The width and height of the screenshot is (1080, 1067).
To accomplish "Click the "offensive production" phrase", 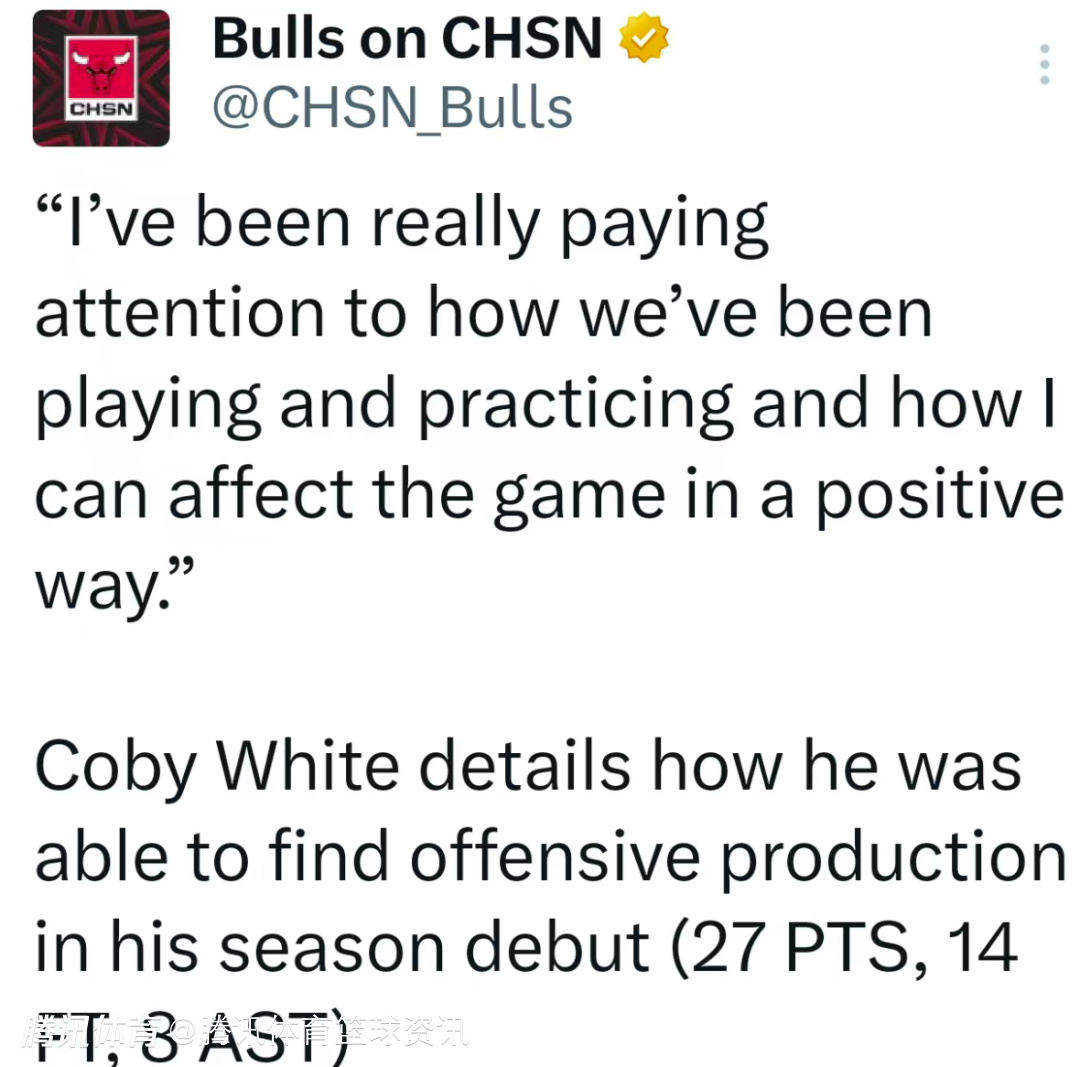I will click(738, 856).
